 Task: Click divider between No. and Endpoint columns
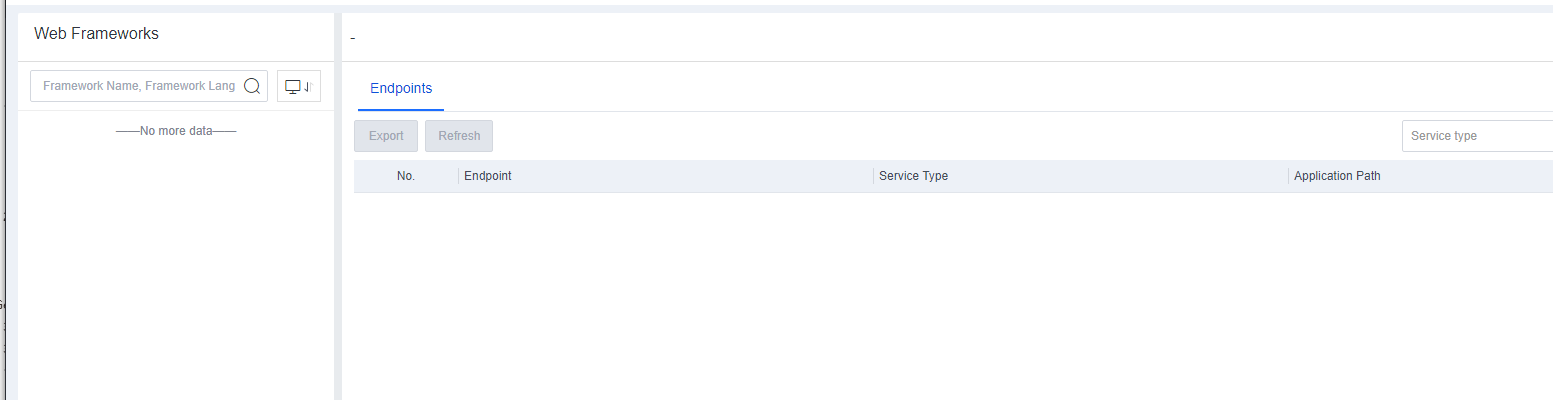[x=459, y=176]
